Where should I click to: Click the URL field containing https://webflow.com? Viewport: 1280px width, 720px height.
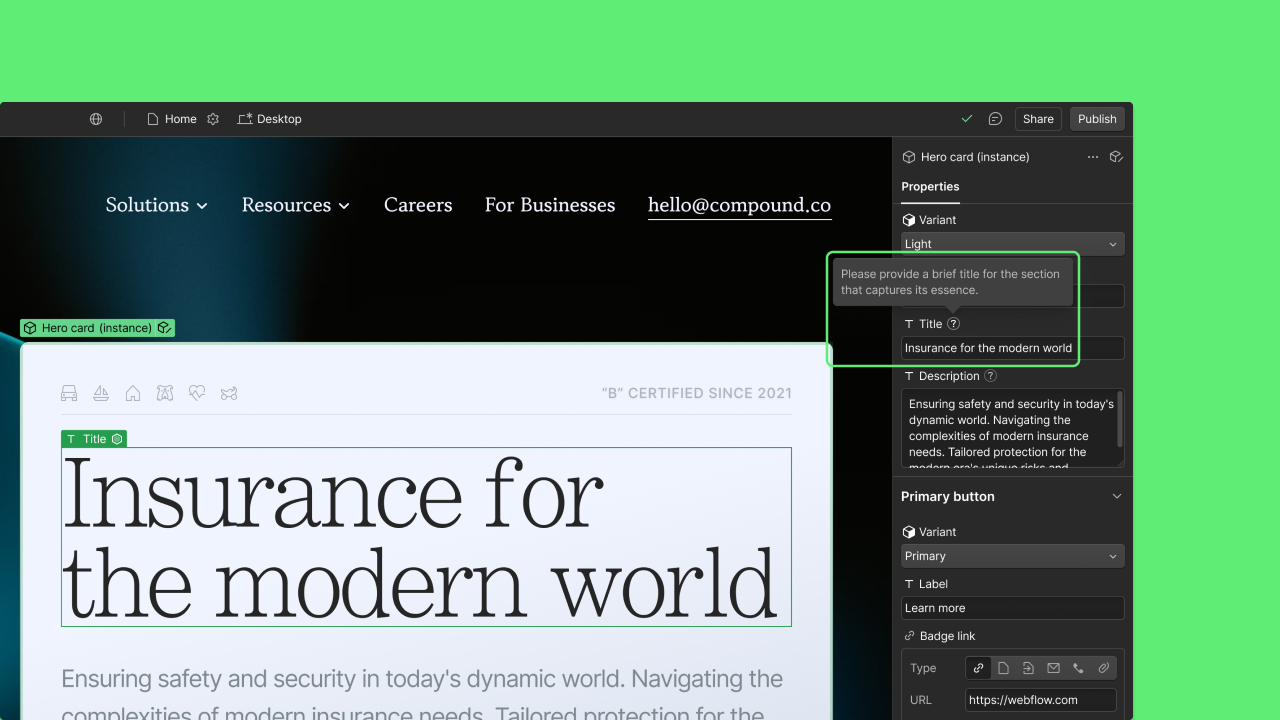click(x=1040, y=699)
